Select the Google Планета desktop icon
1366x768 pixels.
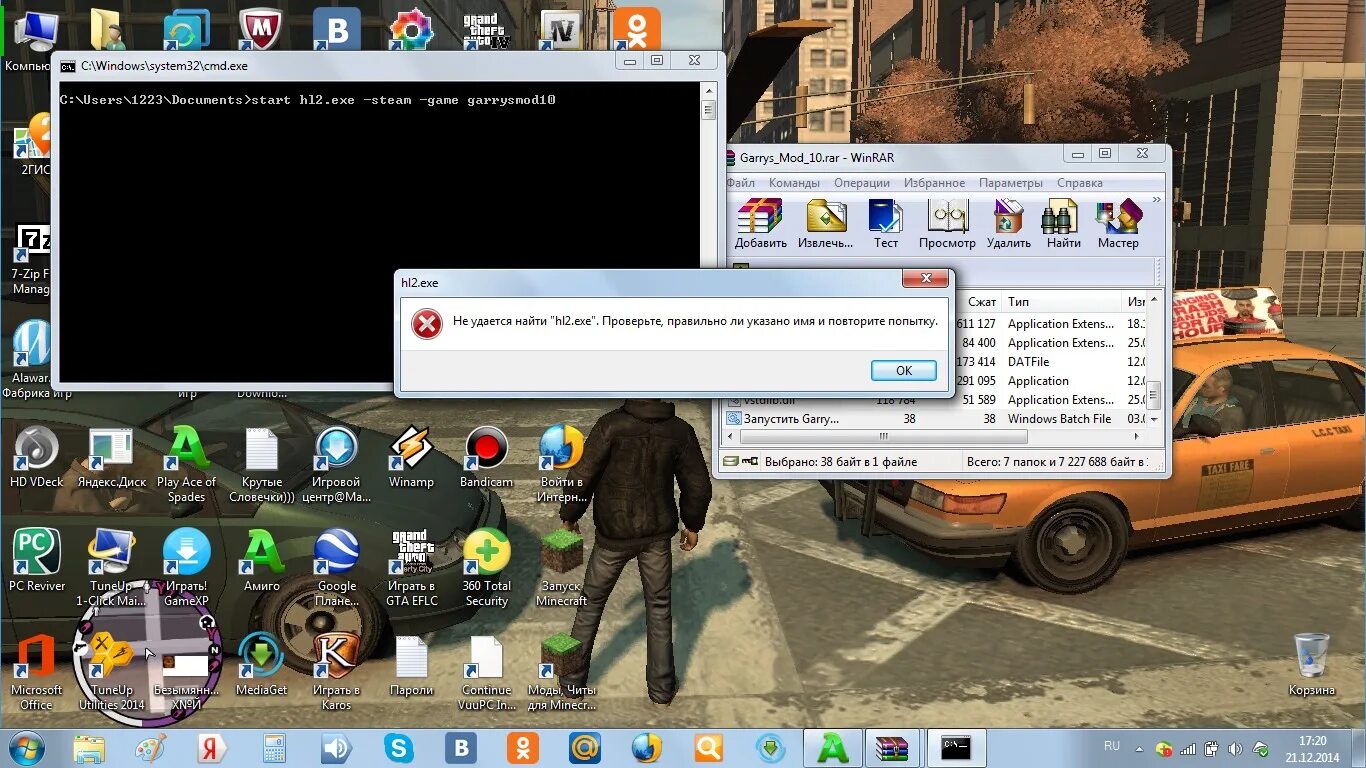[x=337, y=567]
